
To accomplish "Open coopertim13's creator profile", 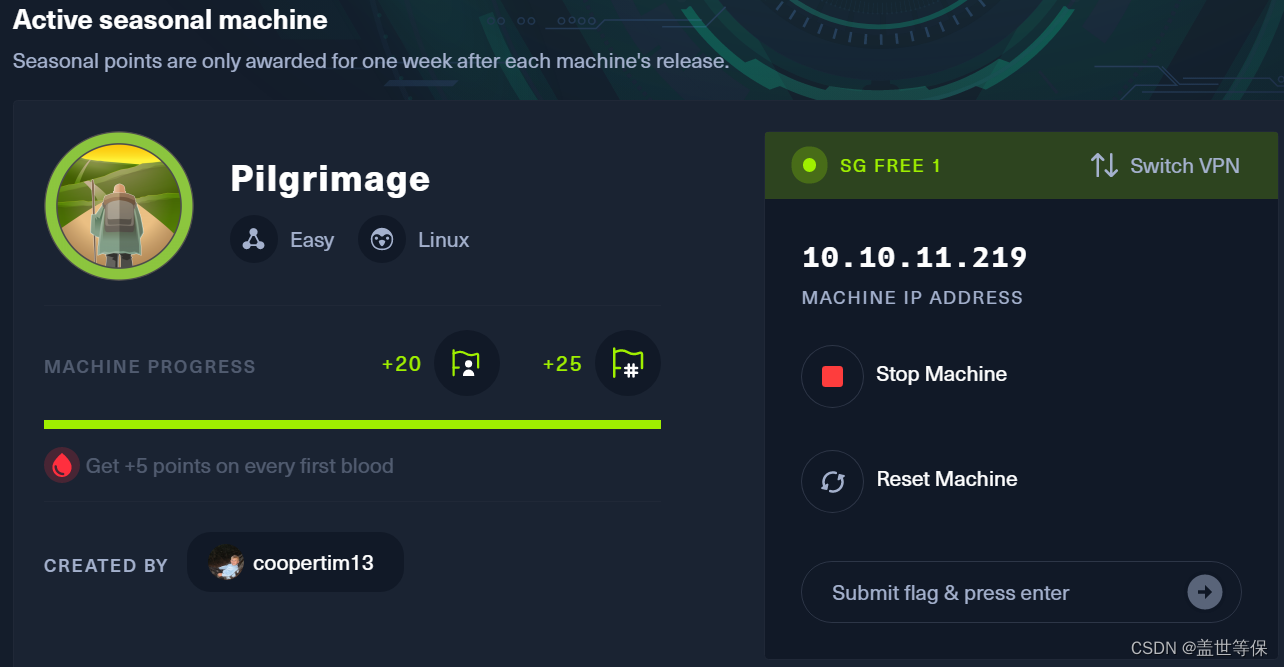I will tap(295, 562).
